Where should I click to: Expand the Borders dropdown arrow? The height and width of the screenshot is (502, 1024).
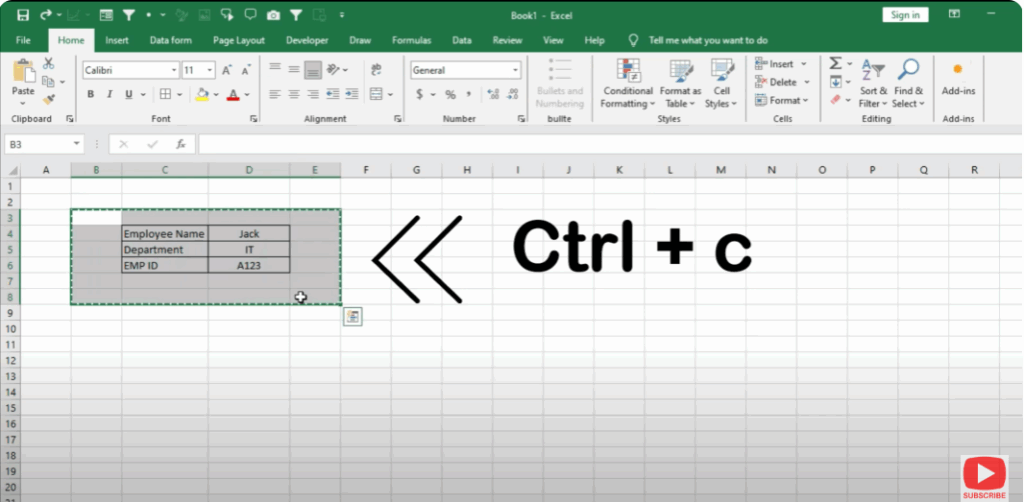[179, 95]
